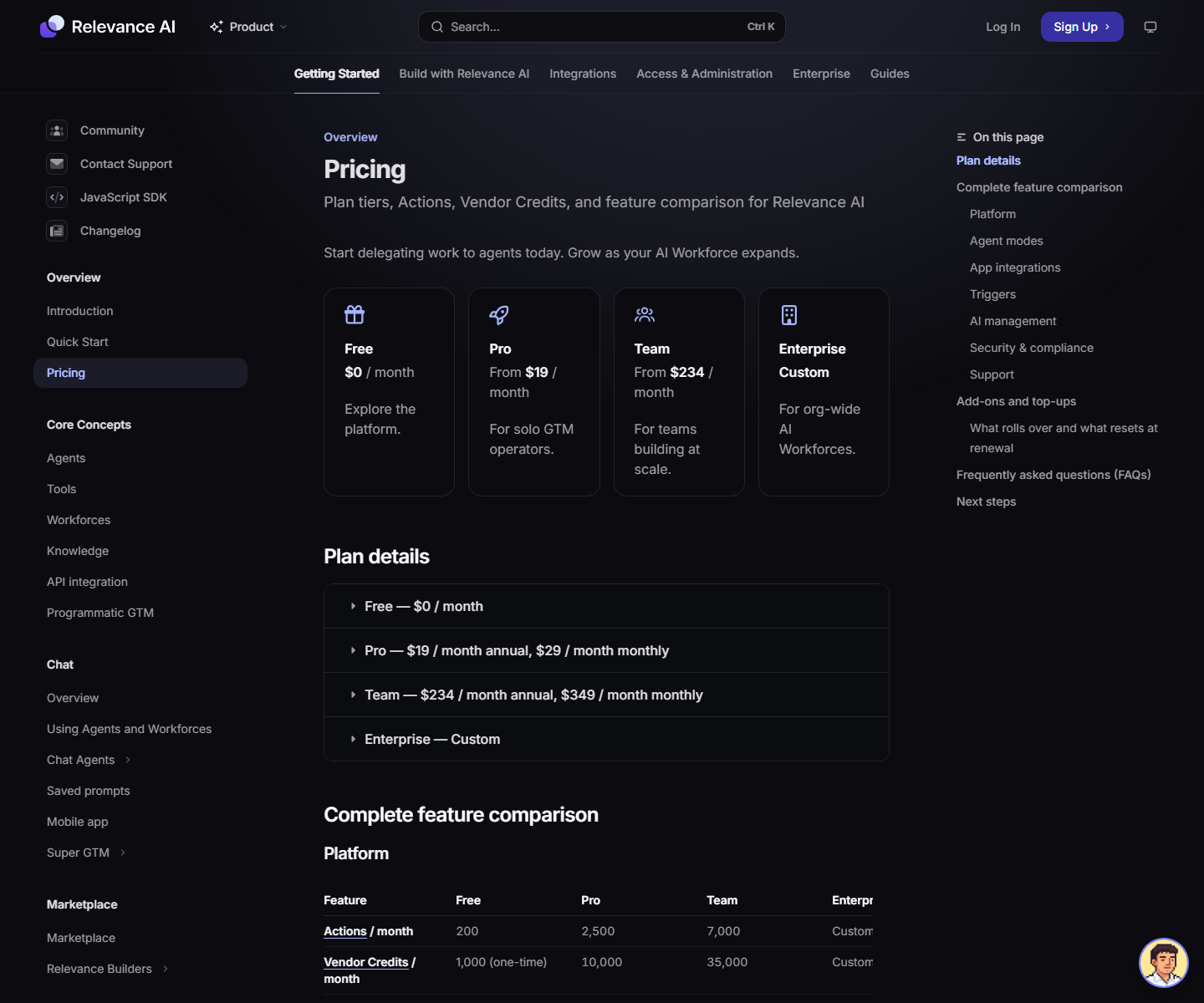Click the Pro plan rocket icon
Image resolution: width=1204 pixels, height=1003 pixels.
click(499, 315)
